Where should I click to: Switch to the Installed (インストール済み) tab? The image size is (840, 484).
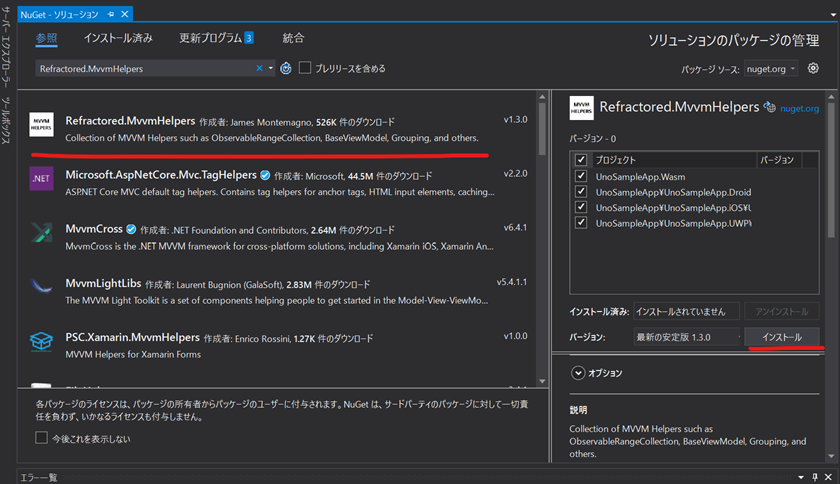click(118, 38)
